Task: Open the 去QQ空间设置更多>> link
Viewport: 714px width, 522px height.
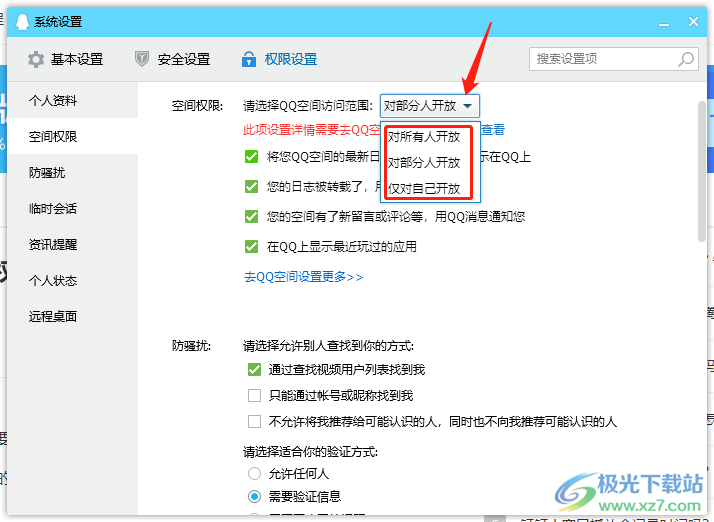Action: coord(304,277)
